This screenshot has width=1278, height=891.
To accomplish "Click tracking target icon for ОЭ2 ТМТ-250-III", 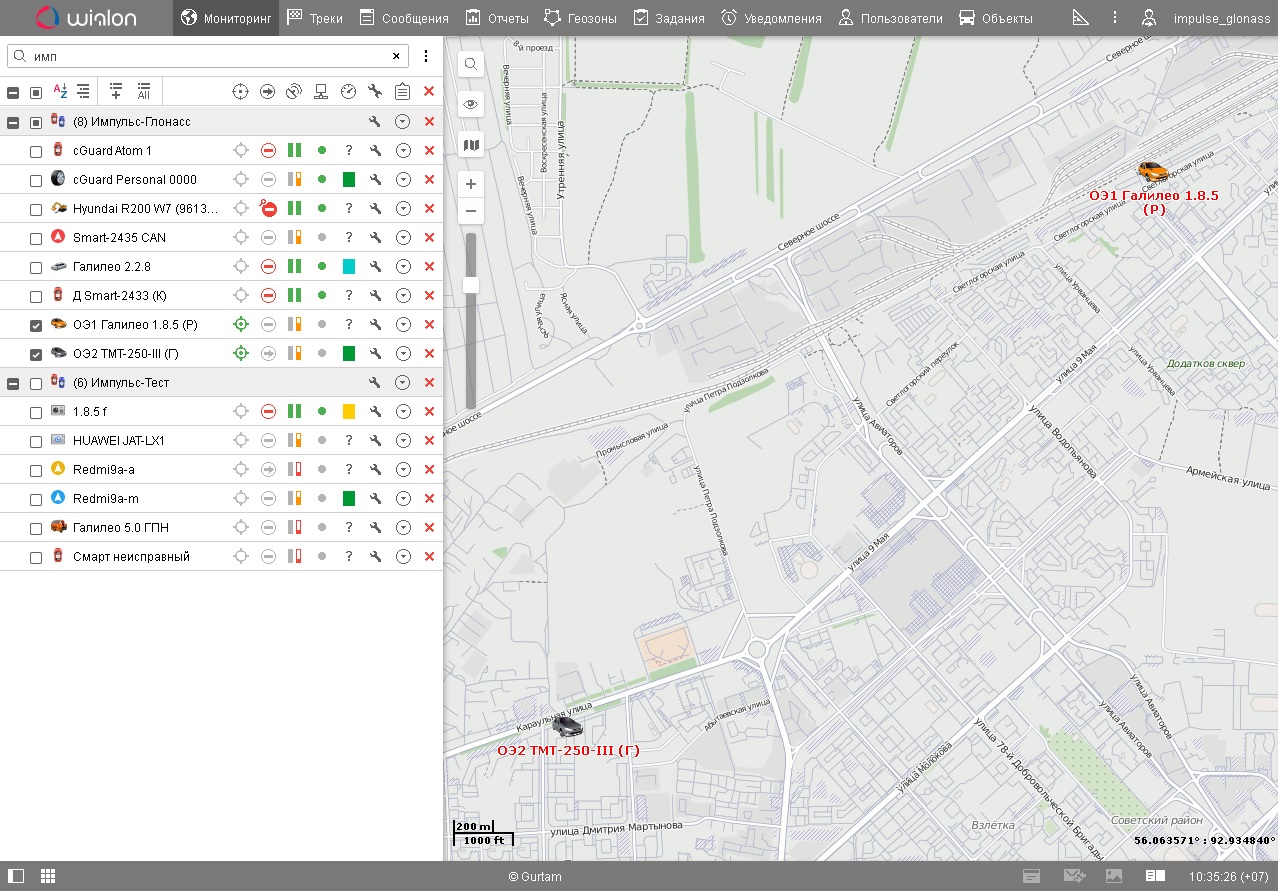I will point(240,354).
